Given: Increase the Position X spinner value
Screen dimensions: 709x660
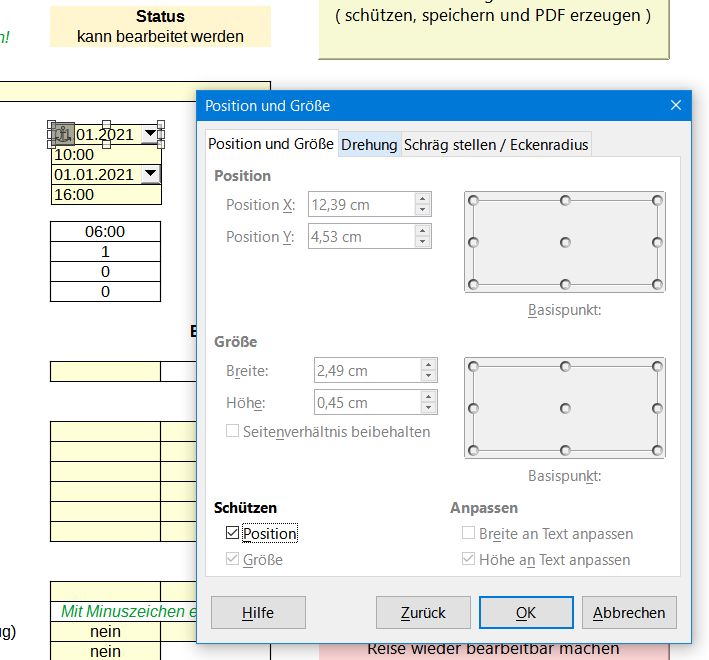Looking at the screenshot, I should click(423, 198).
